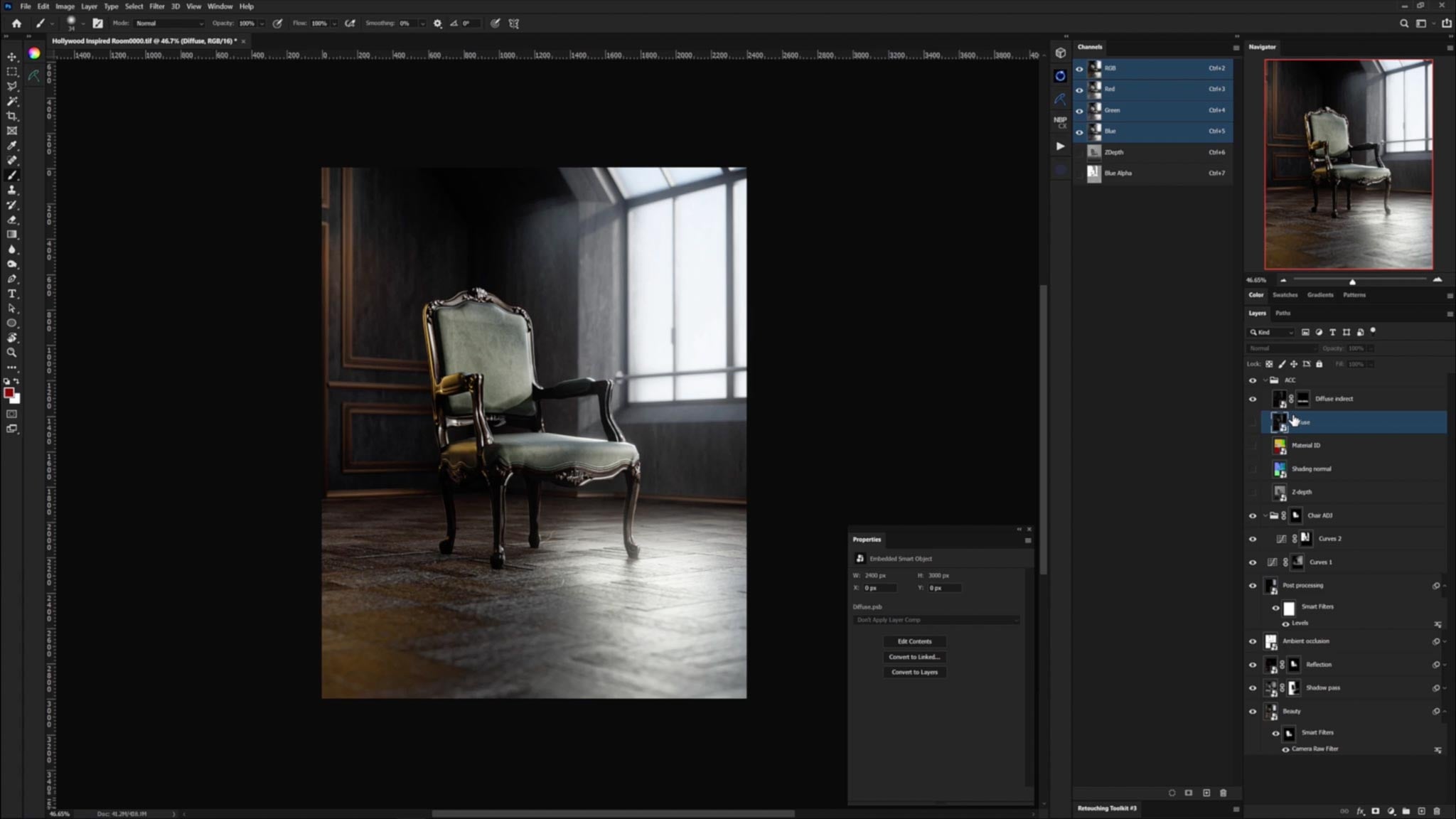This screenshot has height=819, width=1456.
Task: Select the Eyedropper tool
Action: point(11,145)
